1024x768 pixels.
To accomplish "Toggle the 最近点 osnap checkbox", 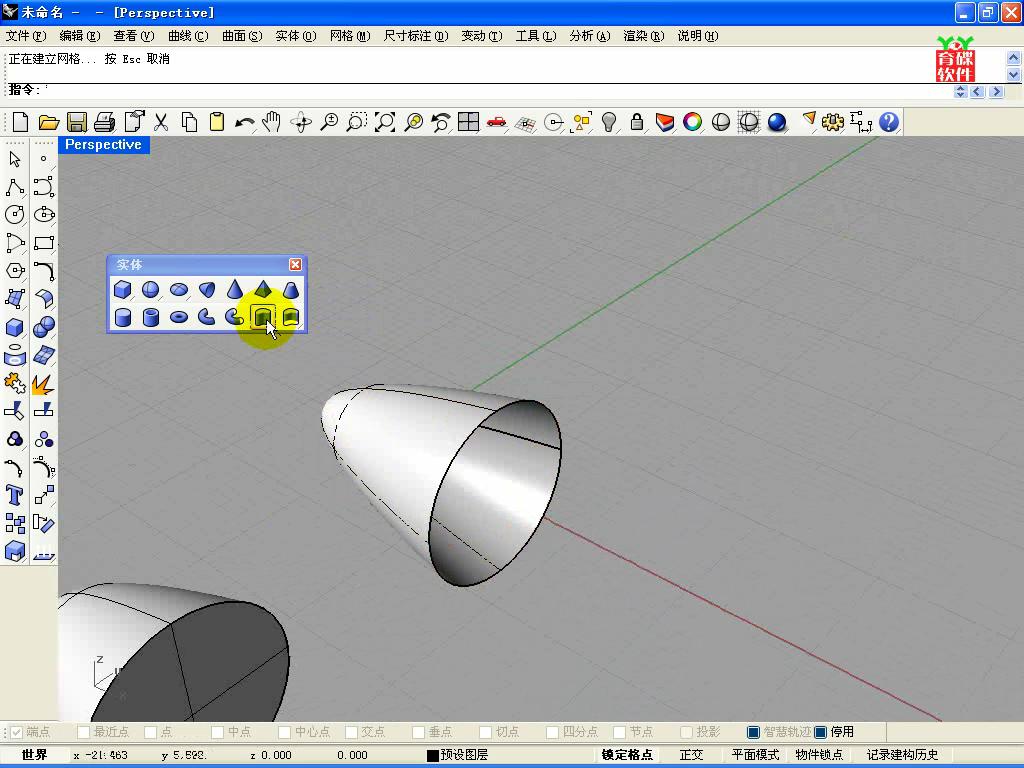I will [84, 732].
